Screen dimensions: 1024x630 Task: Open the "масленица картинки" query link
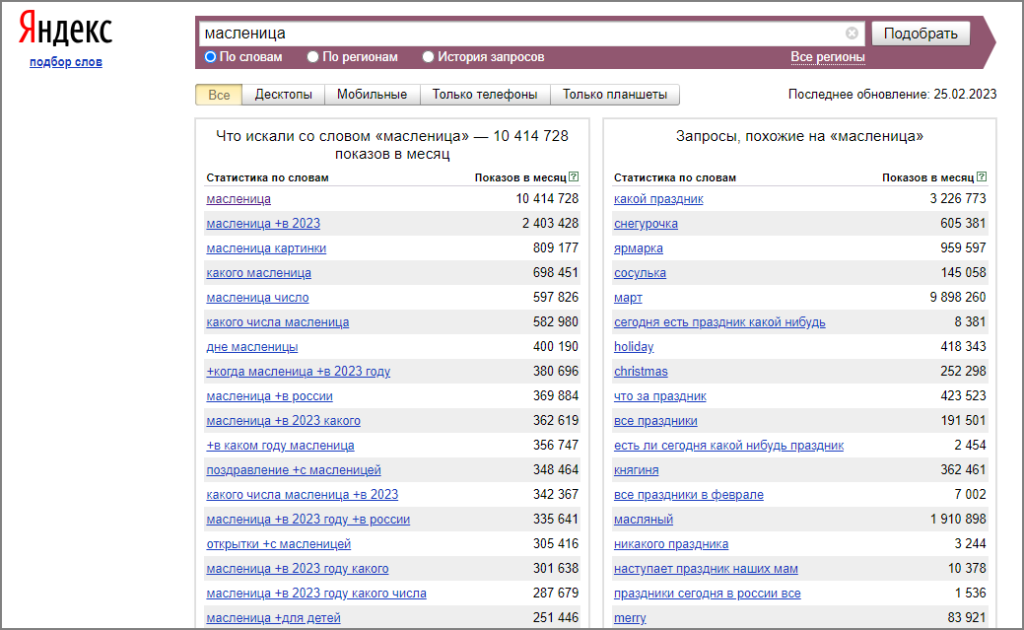click(x=266, y=248)
